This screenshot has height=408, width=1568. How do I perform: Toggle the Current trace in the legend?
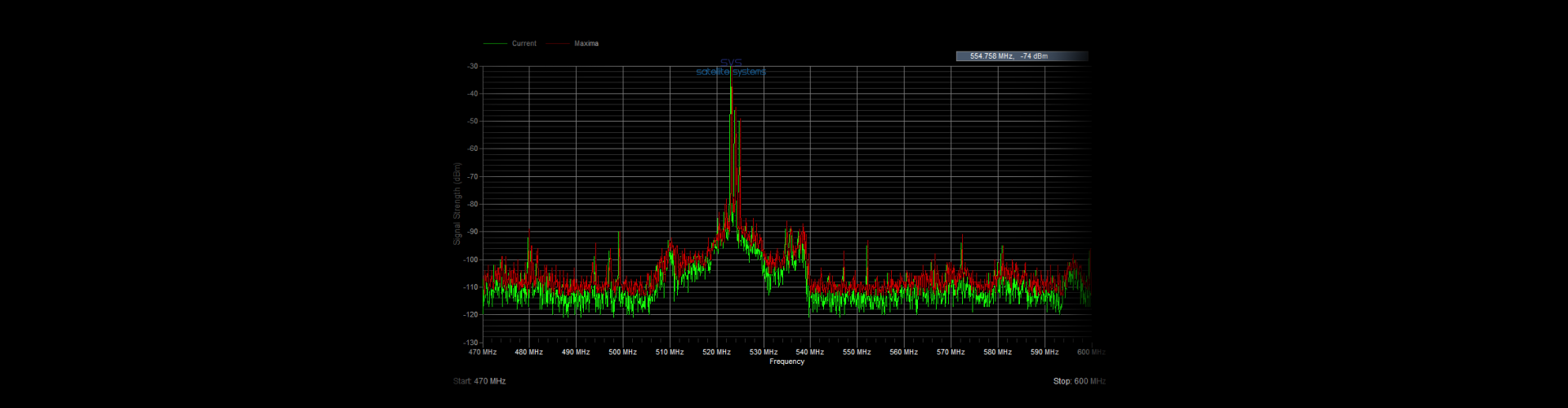[523, 44]
